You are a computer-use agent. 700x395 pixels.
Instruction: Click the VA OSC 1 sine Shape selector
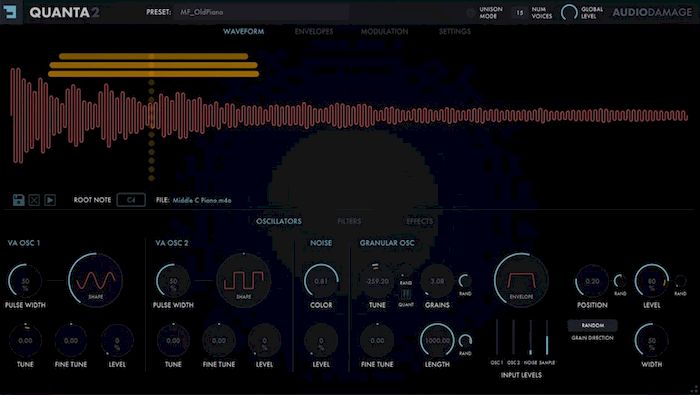point(95,280)
